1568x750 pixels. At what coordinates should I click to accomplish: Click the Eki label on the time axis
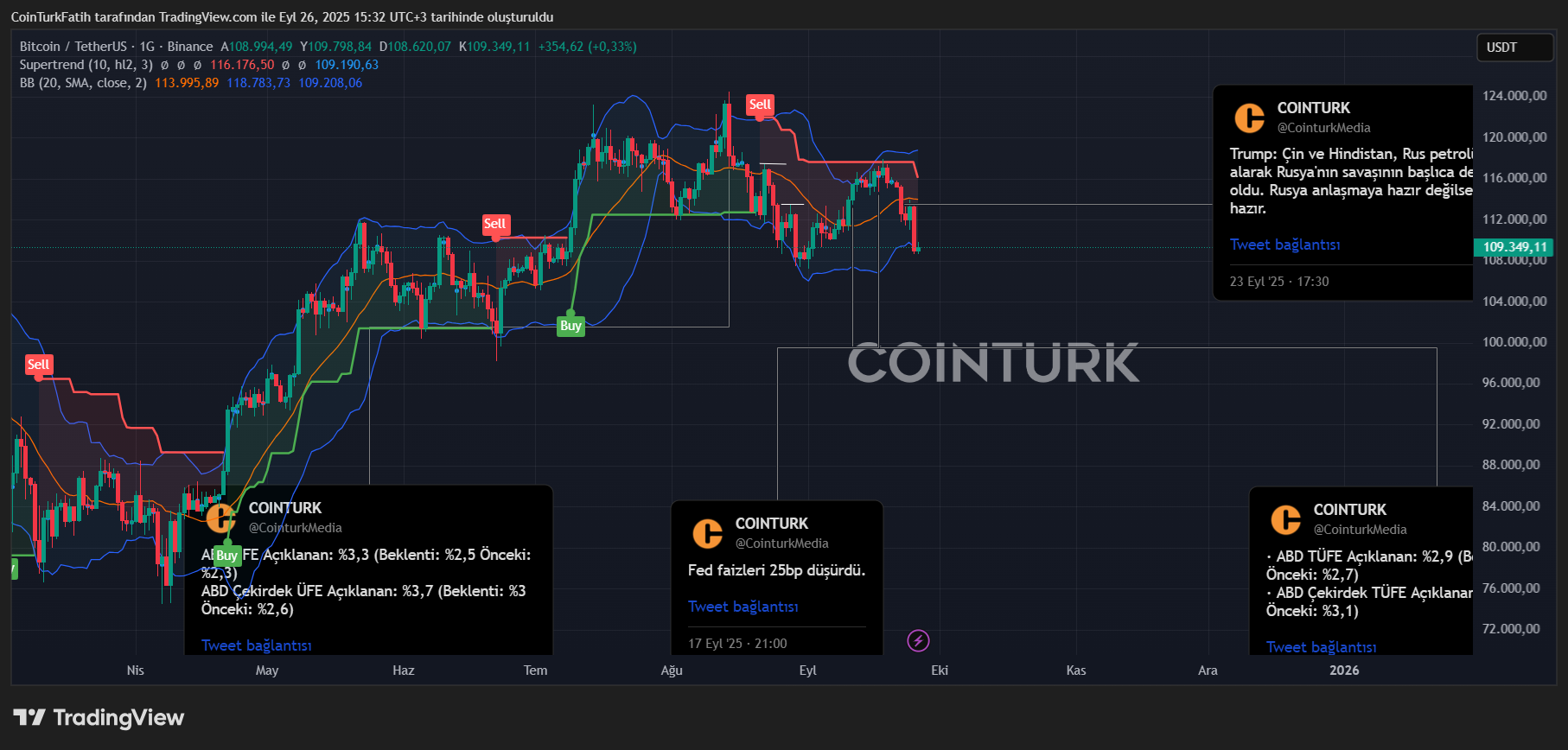pyautogui.click(x=940, y=671)
